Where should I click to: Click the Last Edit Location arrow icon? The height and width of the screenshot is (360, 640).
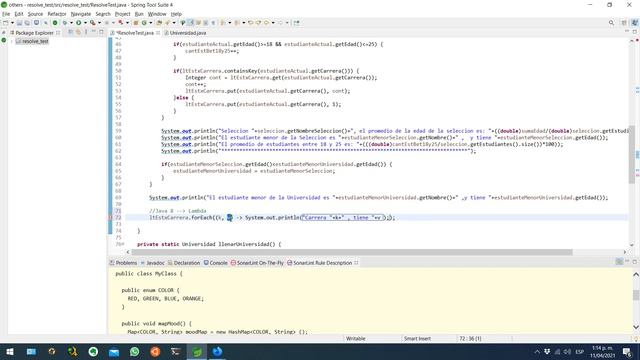[251, 23]
